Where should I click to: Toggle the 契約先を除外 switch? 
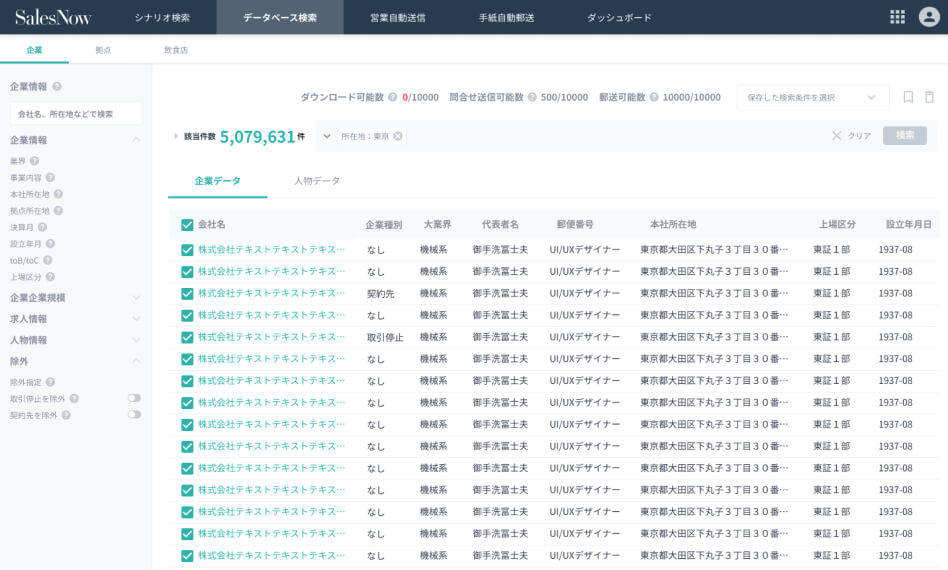coord(134,414)
